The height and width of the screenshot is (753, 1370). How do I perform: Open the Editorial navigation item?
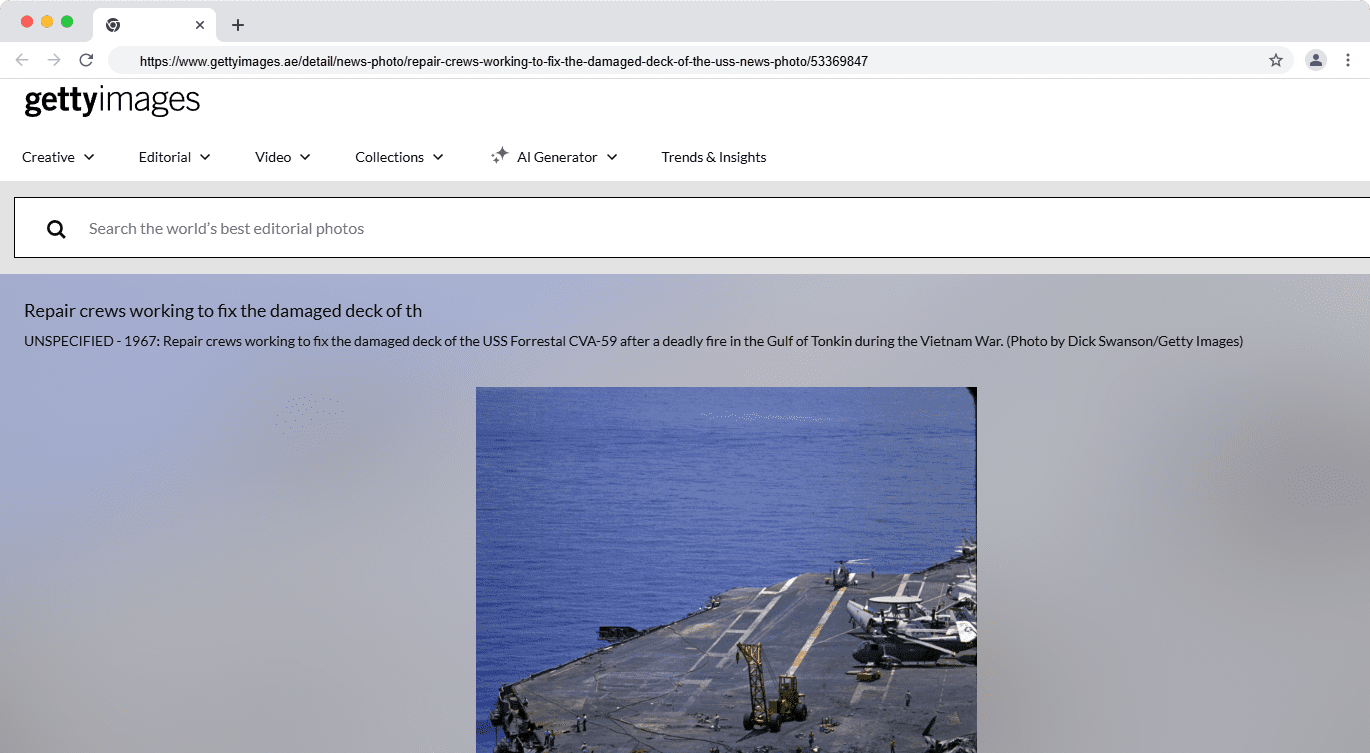tap(165, 157)
